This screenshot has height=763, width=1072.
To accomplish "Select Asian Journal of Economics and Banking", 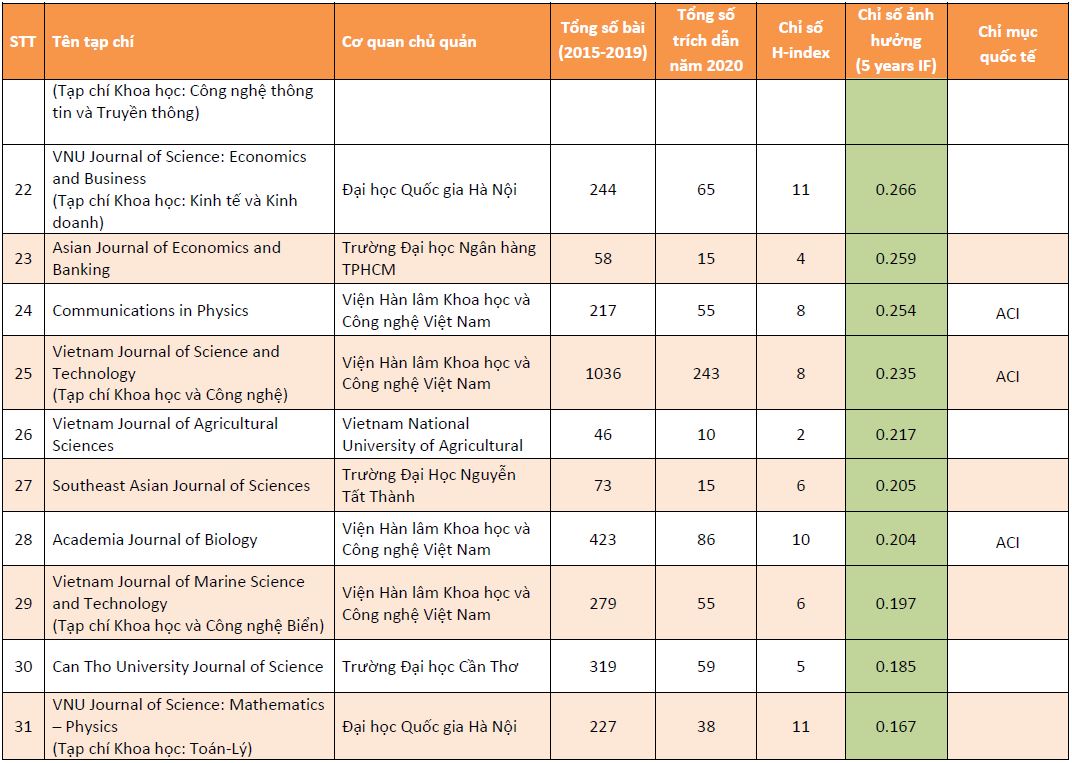I will click(x=189, y=258).
